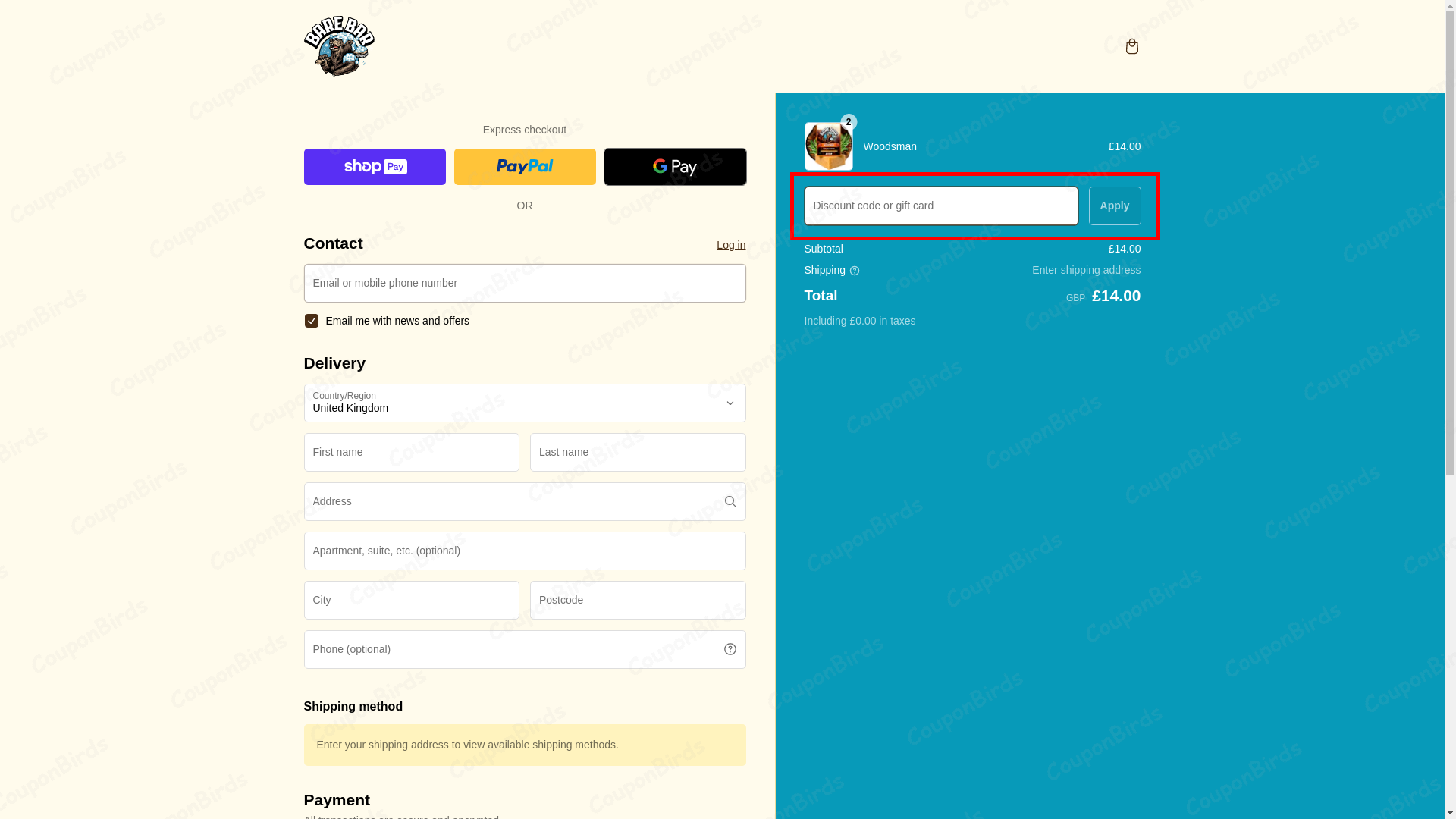This screenshot has width=1456, height=819.
Task: Focus the Discount code or gift card field
Action: pyautogui.click(x=940, y=206)
